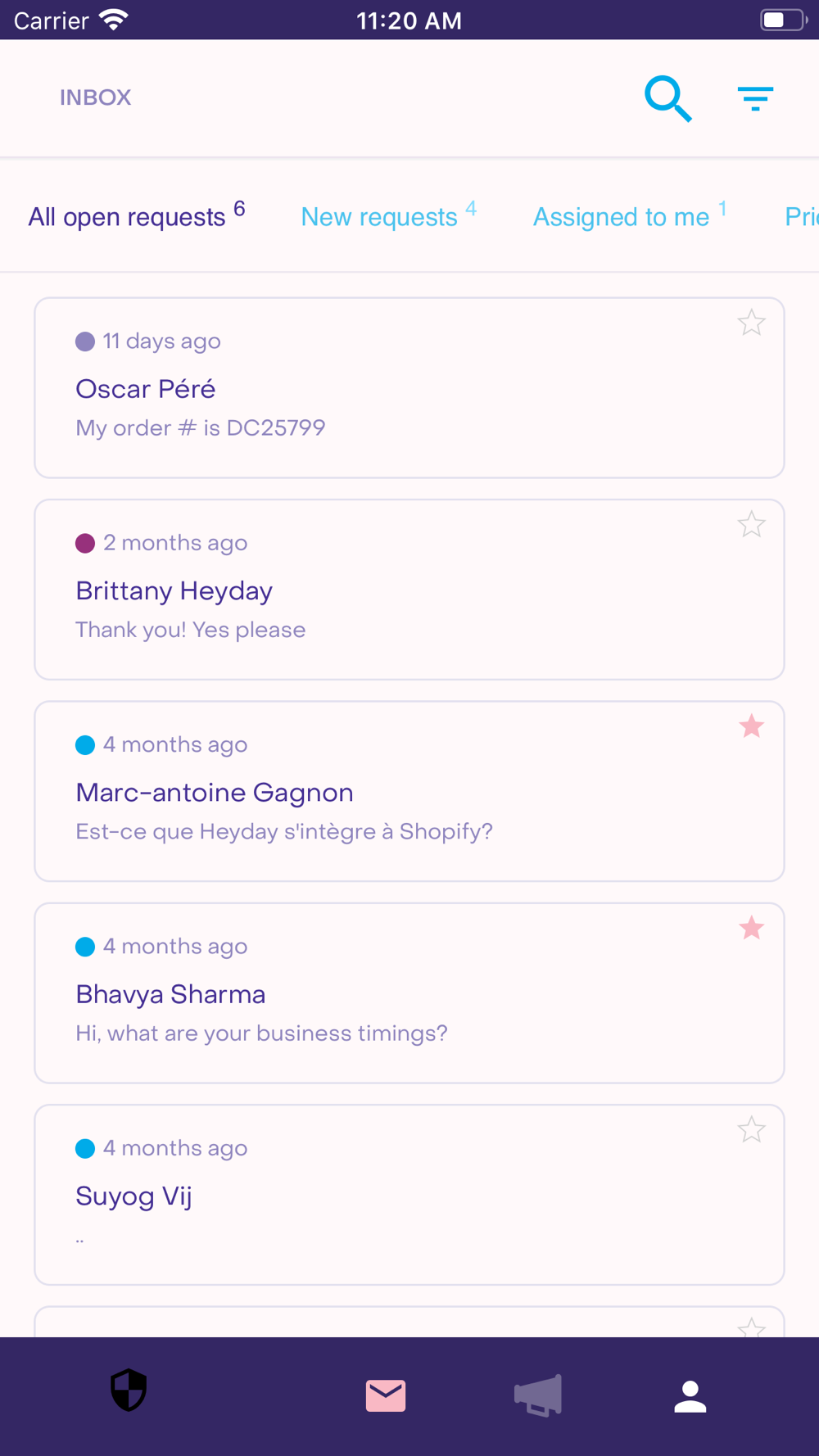Switch to Assigned to me tab
Image resolution: width=819 pixels, height=1456 pixels.
pyautogui.click(x=629, y=215)
